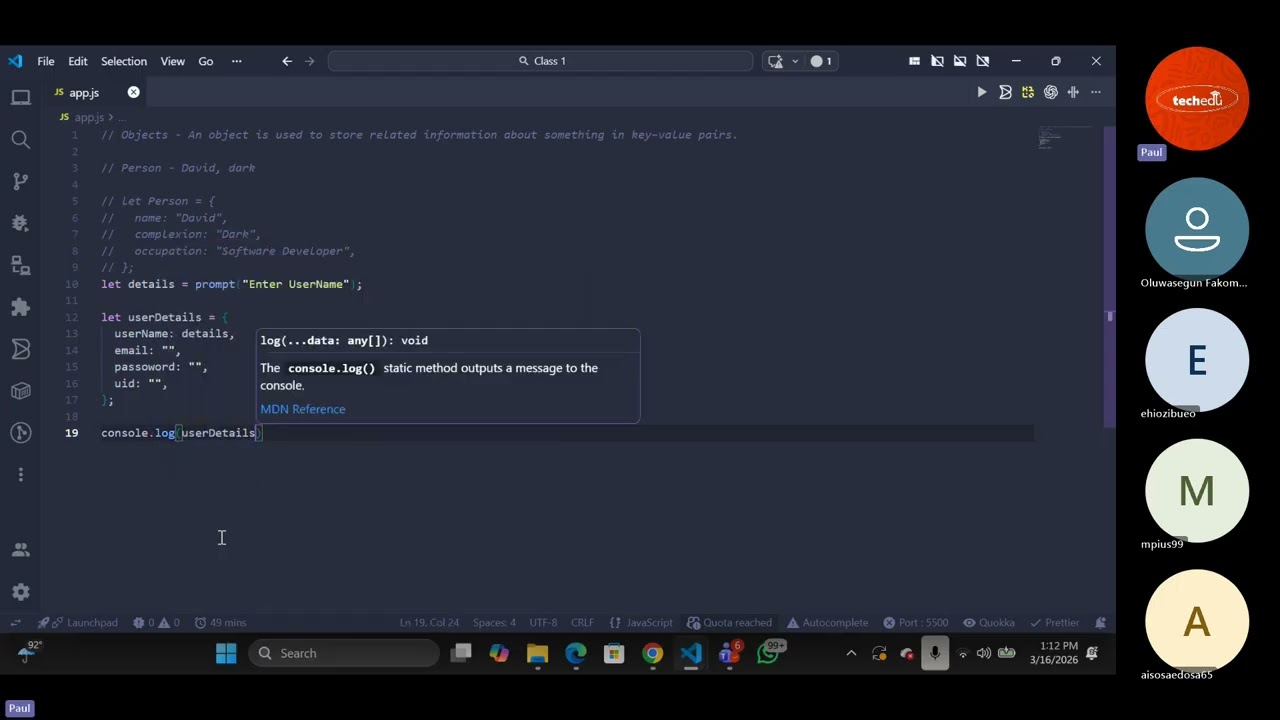Click the Windows taskbar Search box

coord(344,654)
